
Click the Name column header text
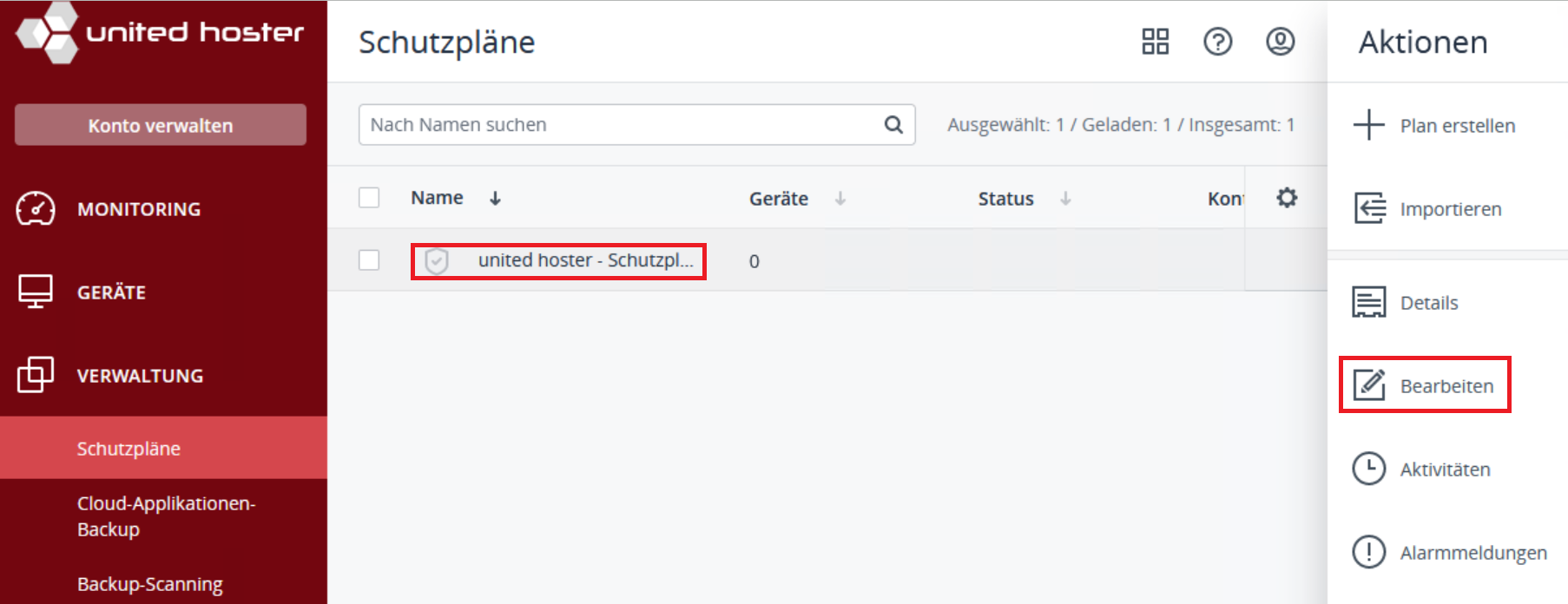click(x=437, y=198)
